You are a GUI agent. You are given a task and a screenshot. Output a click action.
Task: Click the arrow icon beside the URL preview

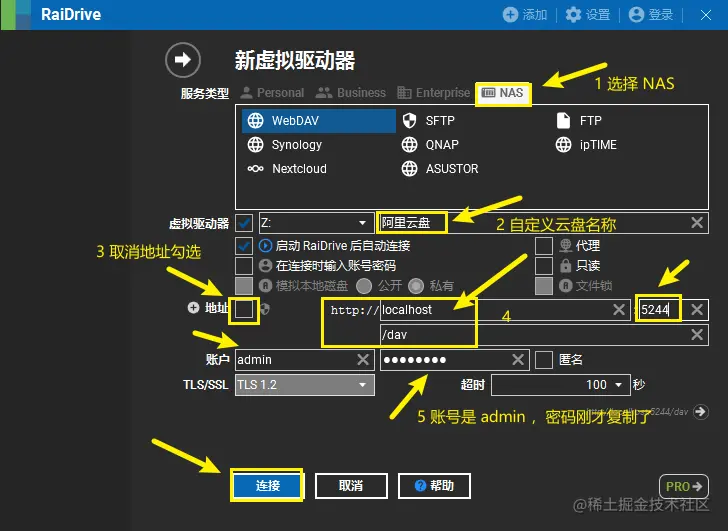(701, 412)
